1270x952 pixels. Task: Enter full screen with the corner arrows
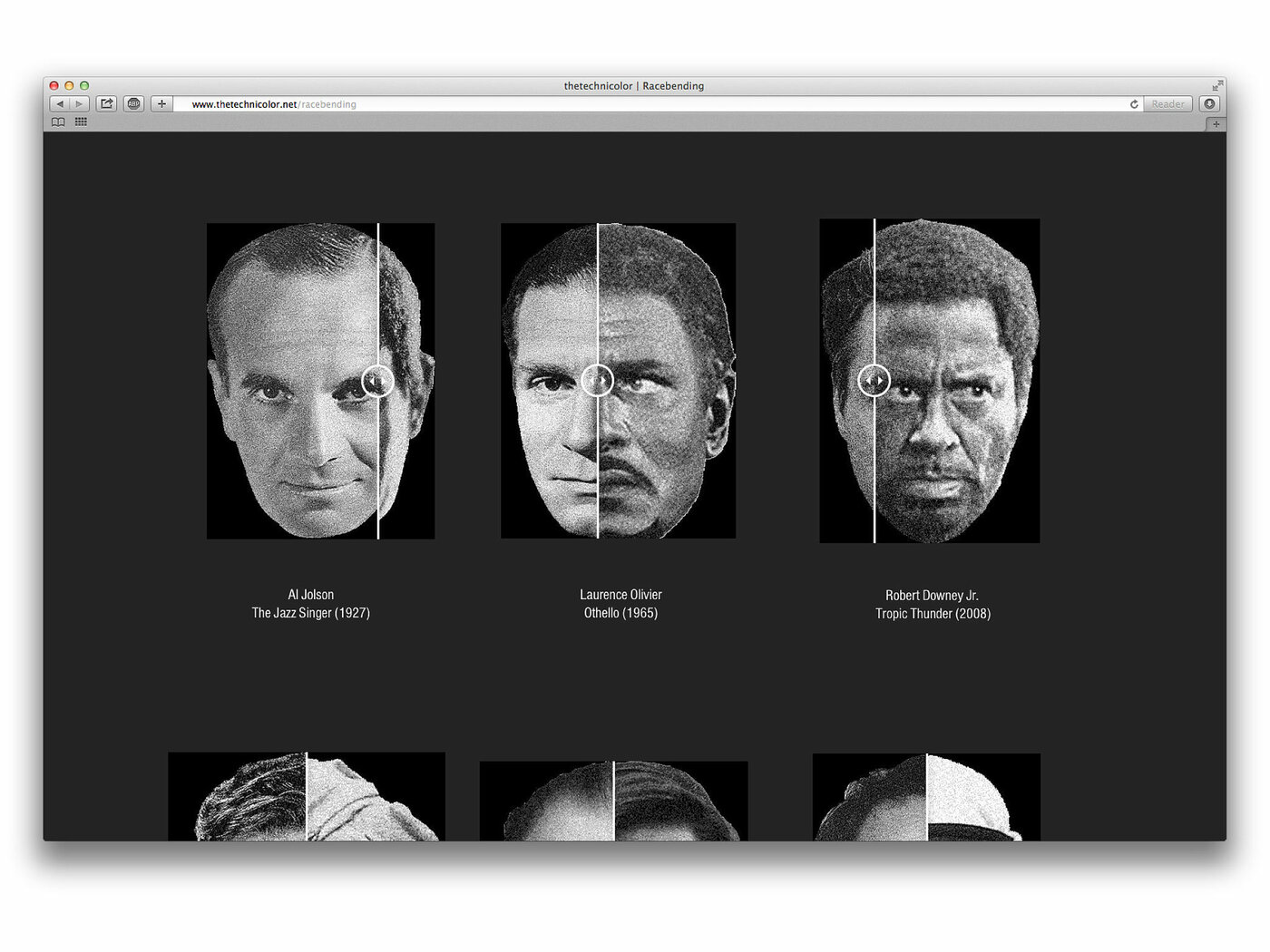[x=1216, y=86]
